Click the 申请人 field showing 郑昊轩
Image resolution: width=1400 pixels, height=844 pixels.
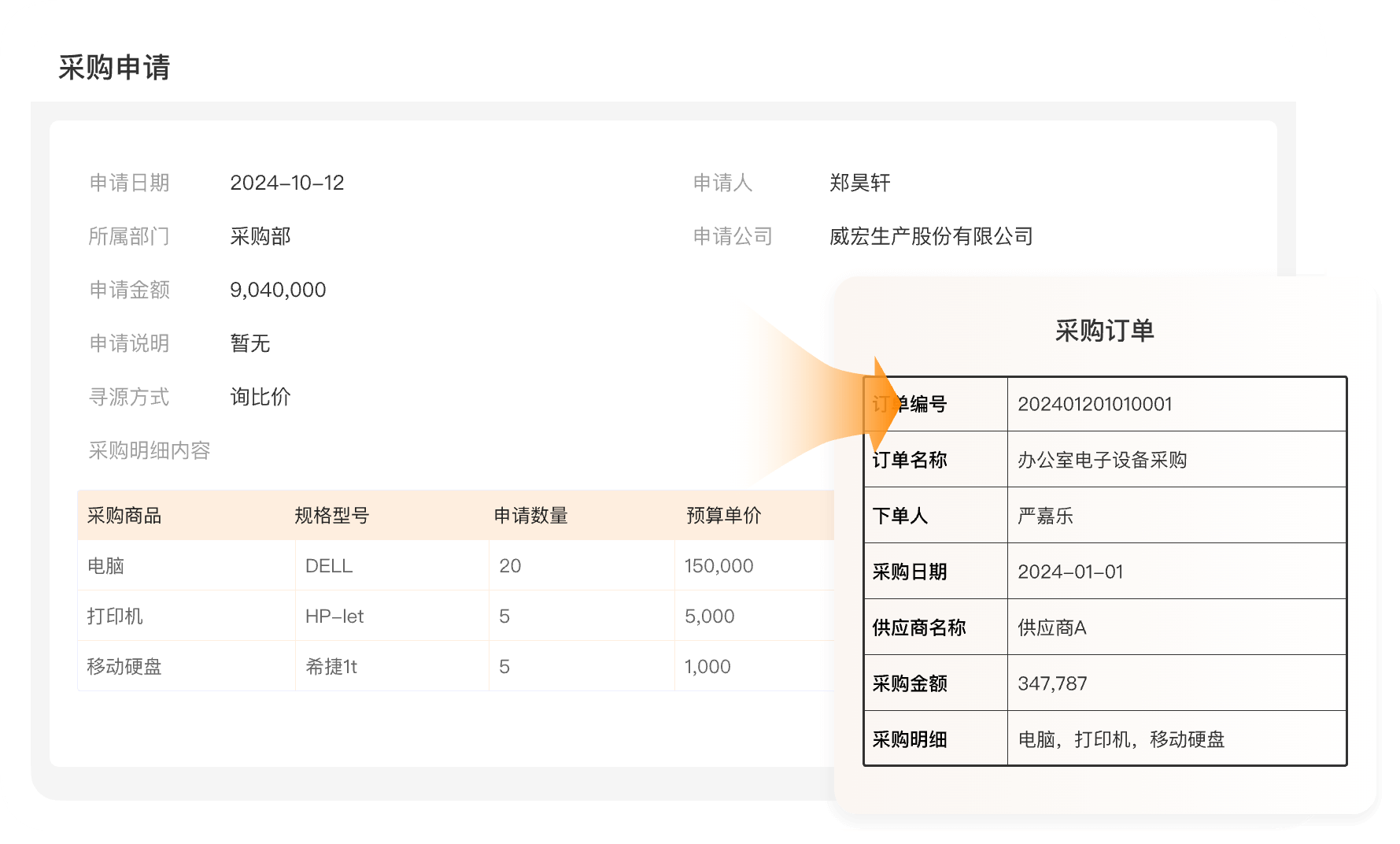859,183
